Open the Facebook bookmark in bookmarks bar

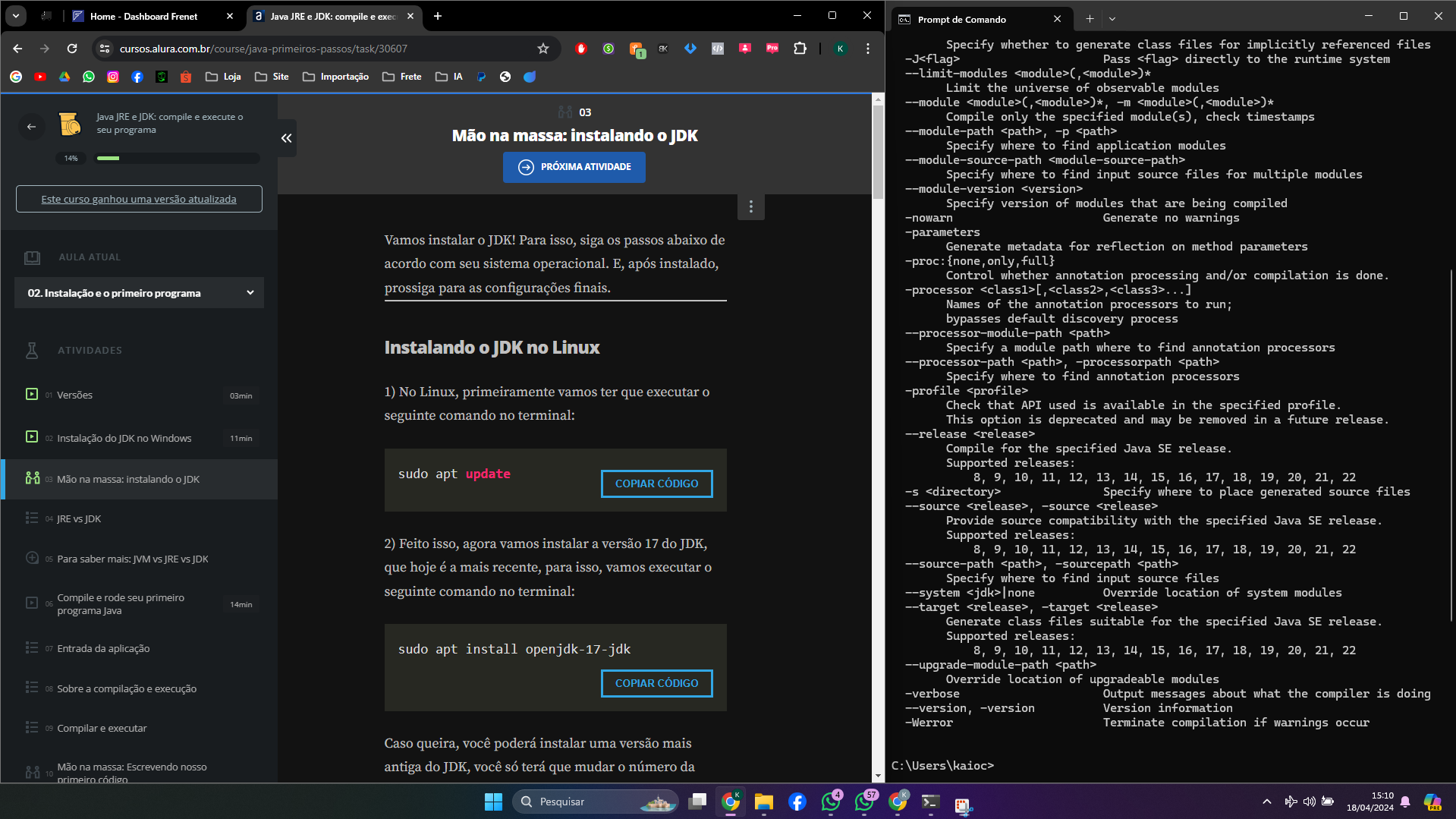coord(137,77)
